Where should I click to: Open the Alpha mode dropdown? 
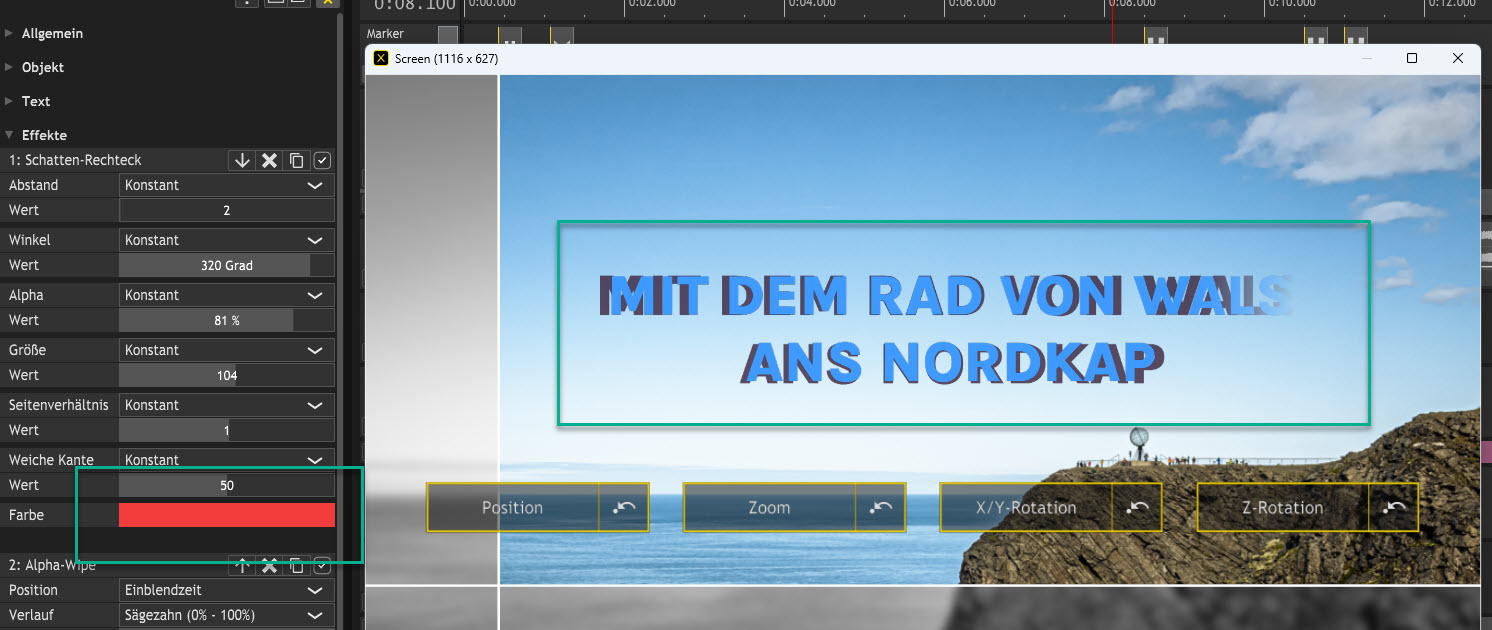[227, 295]
